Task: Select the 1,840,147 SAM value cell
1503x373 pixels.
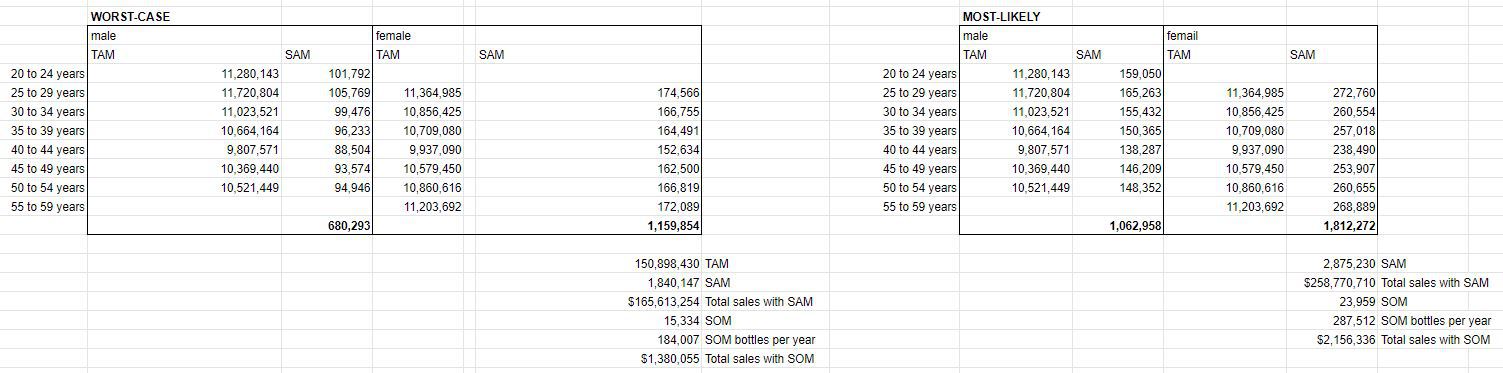Action: tap(588, 283)
